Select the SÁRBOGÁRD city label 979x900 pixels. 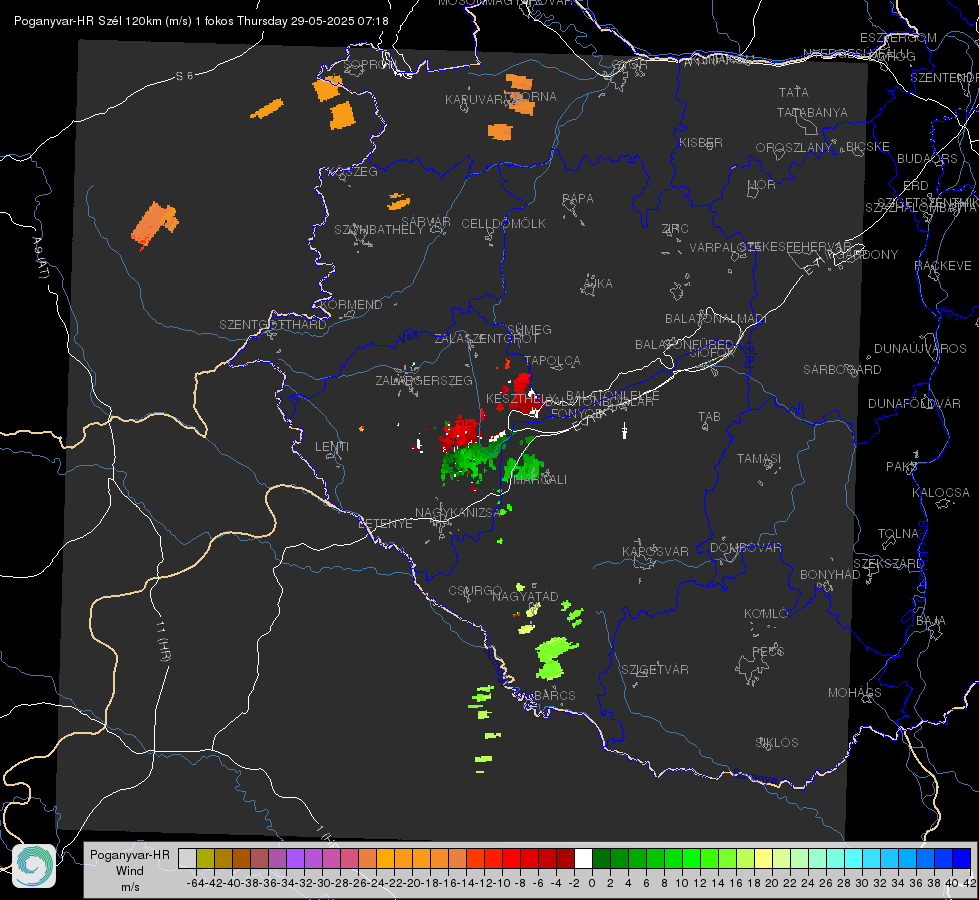pyautogui.click(x=842, y=370)
